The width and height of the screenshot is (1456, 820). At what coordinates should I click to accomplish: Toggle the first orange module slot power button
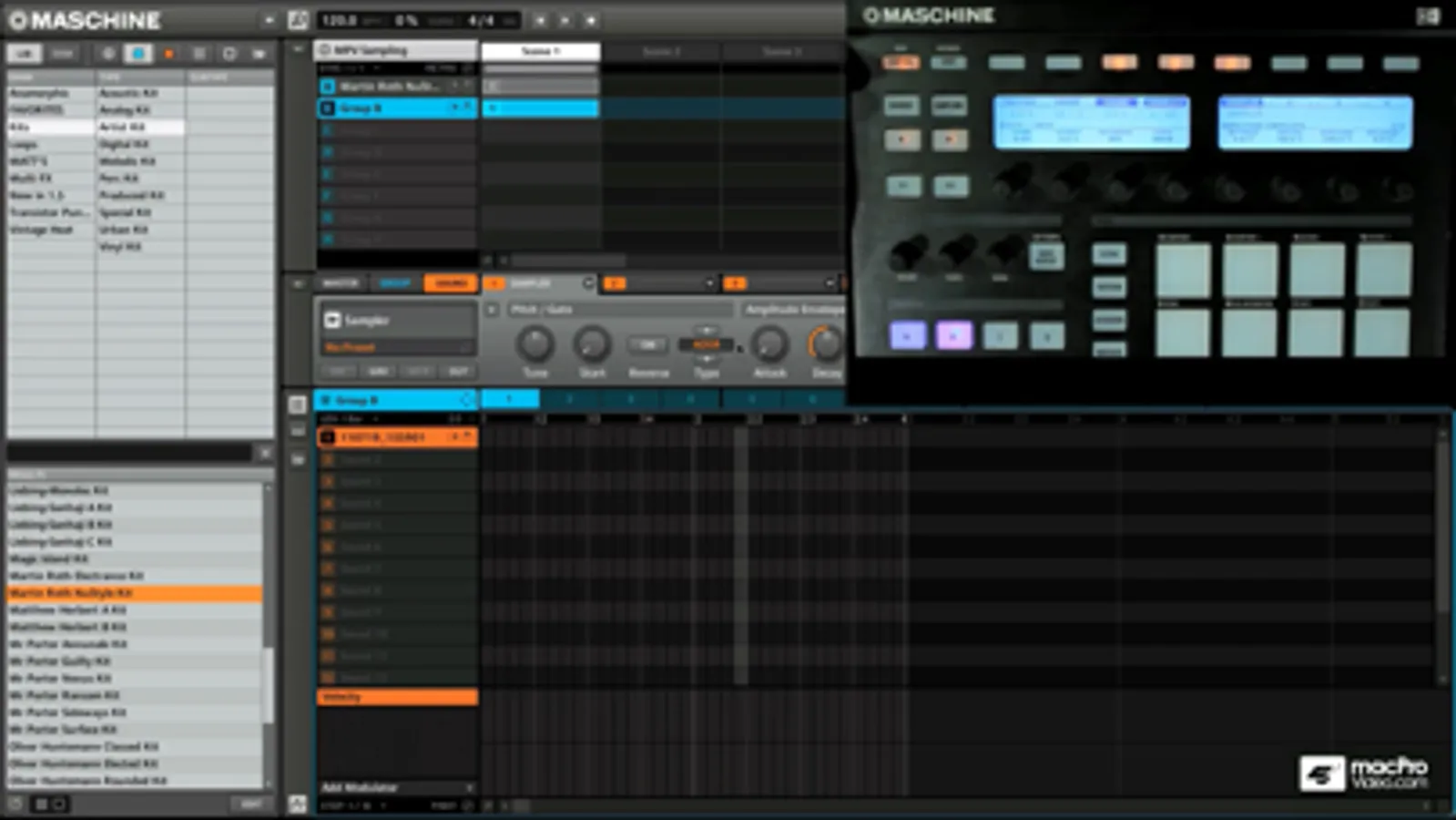click(494, 283)
